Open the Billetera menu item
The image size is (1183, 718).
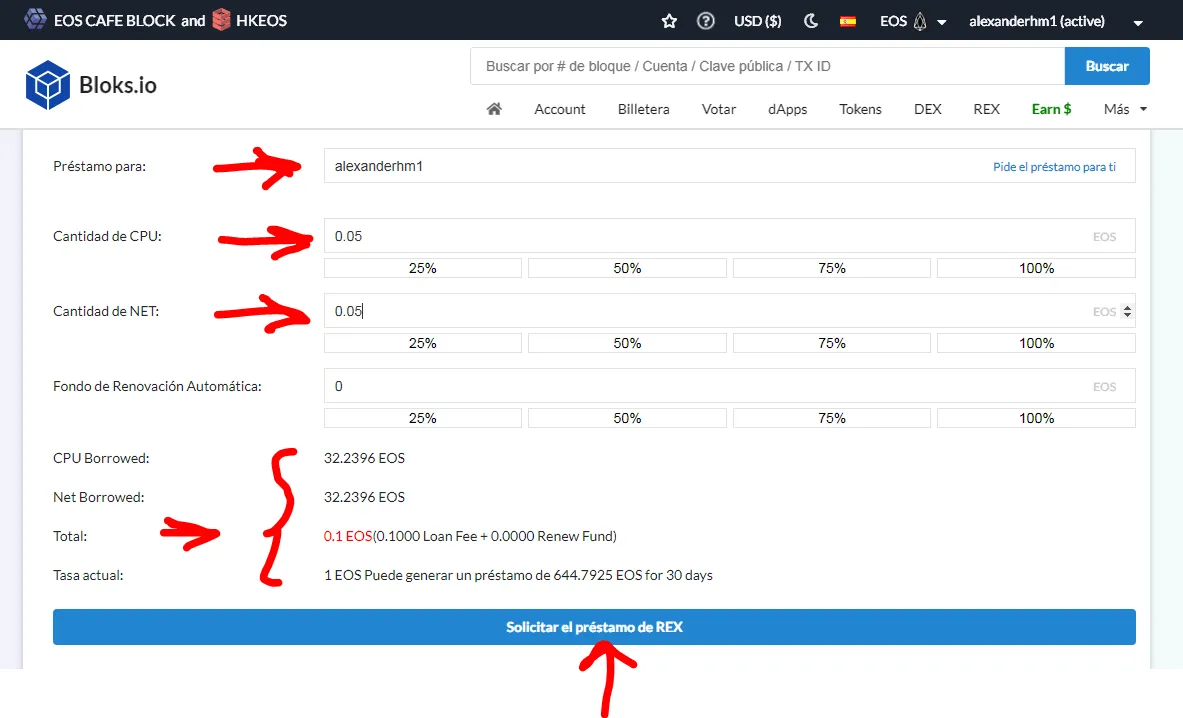[x=644, y=109]
